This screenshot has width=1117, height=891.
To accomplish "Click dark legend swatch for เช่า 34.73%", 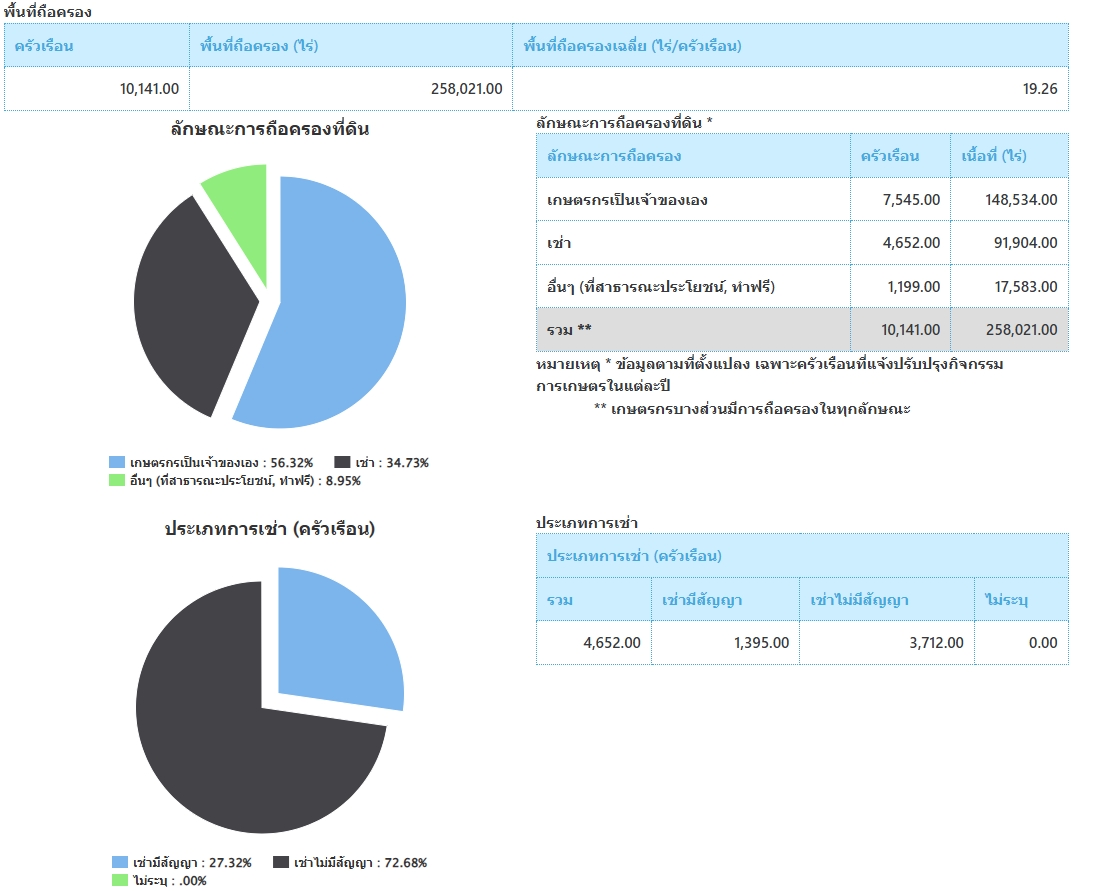I will pos(342,463).
